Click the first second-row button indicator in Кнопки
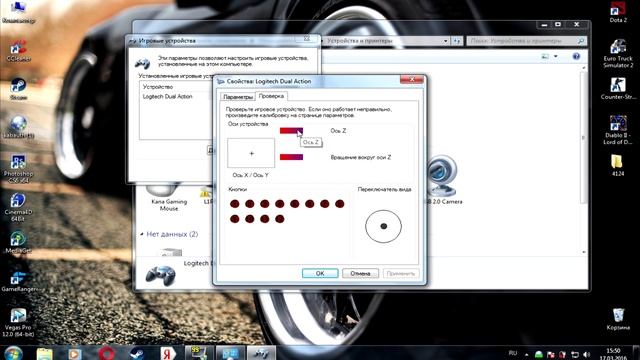The height and width of the screenshot is (360, 640). click(x=234, y=219)
